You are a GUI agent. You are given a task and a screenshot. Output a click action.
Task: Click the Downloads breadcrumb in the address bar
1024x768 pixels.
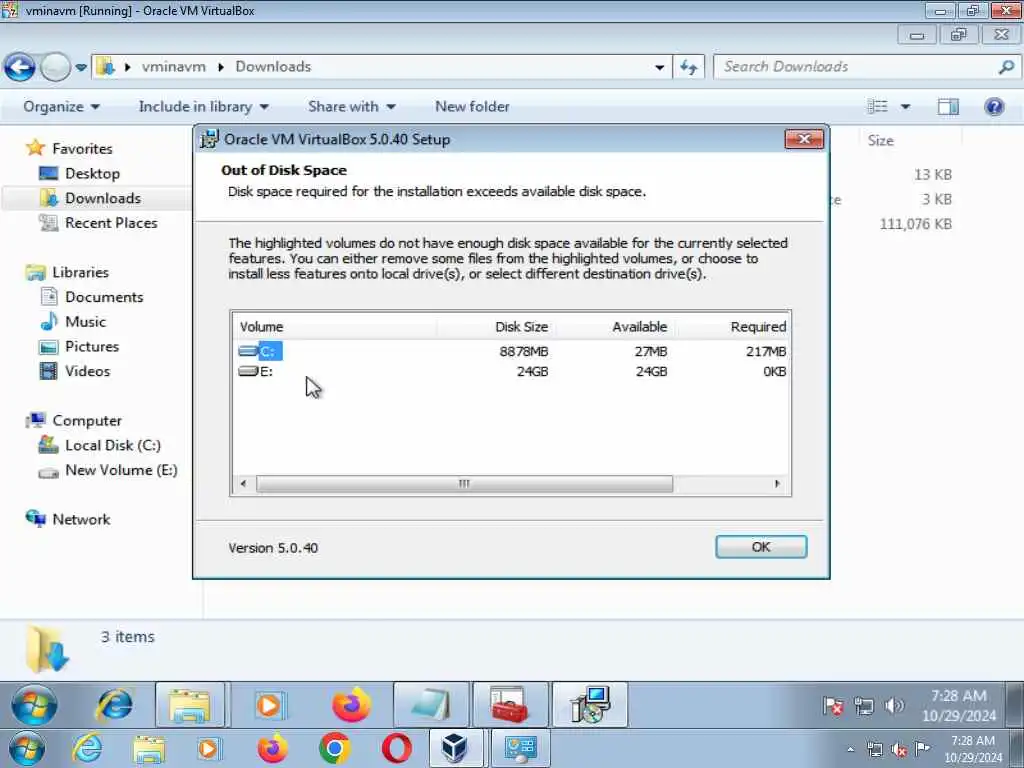[x=273, y=67]
